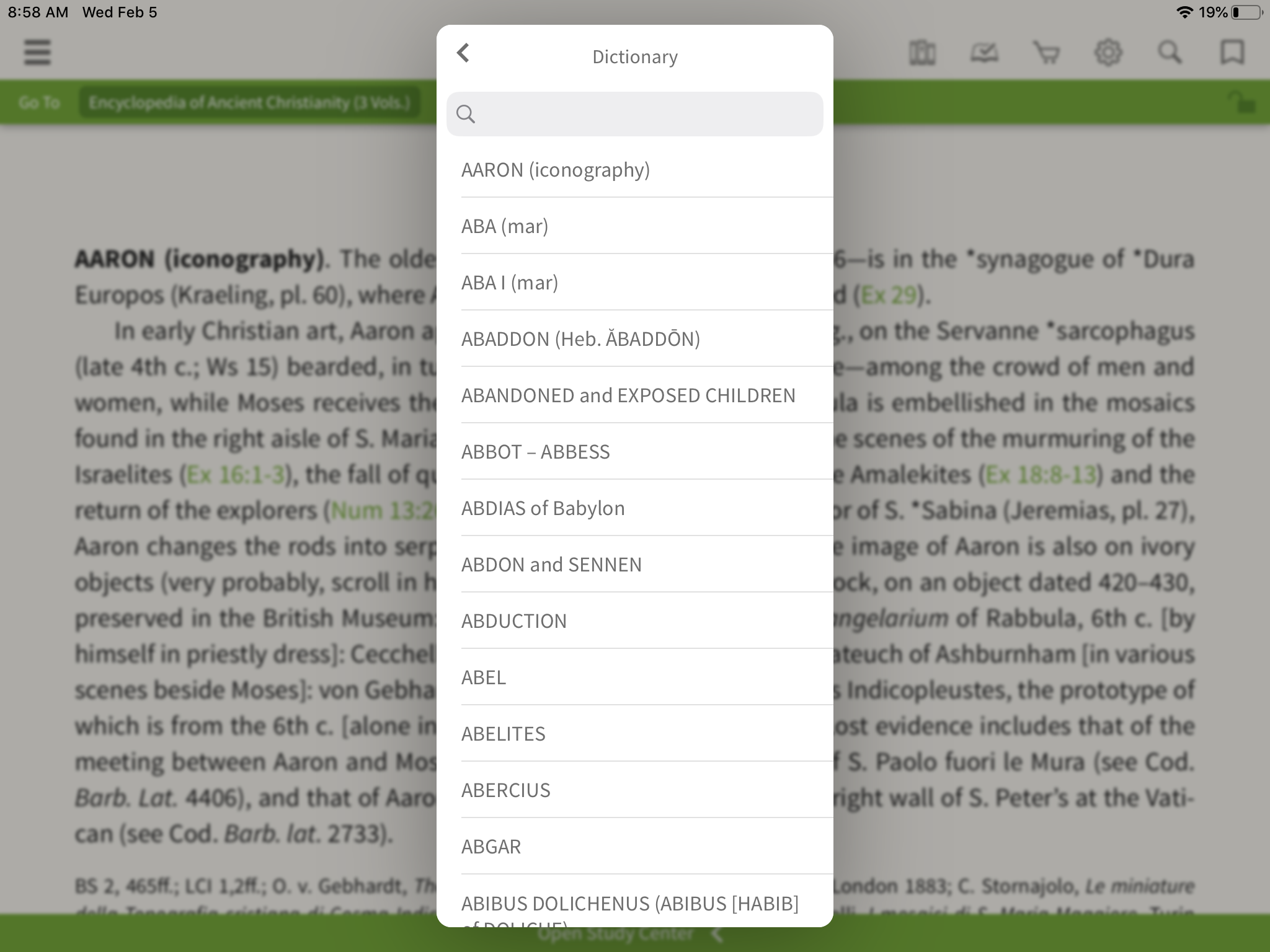The width and height of the screenshot is (1270, 952).
Task: Tap the settings gear icon
Action: 1108,53
